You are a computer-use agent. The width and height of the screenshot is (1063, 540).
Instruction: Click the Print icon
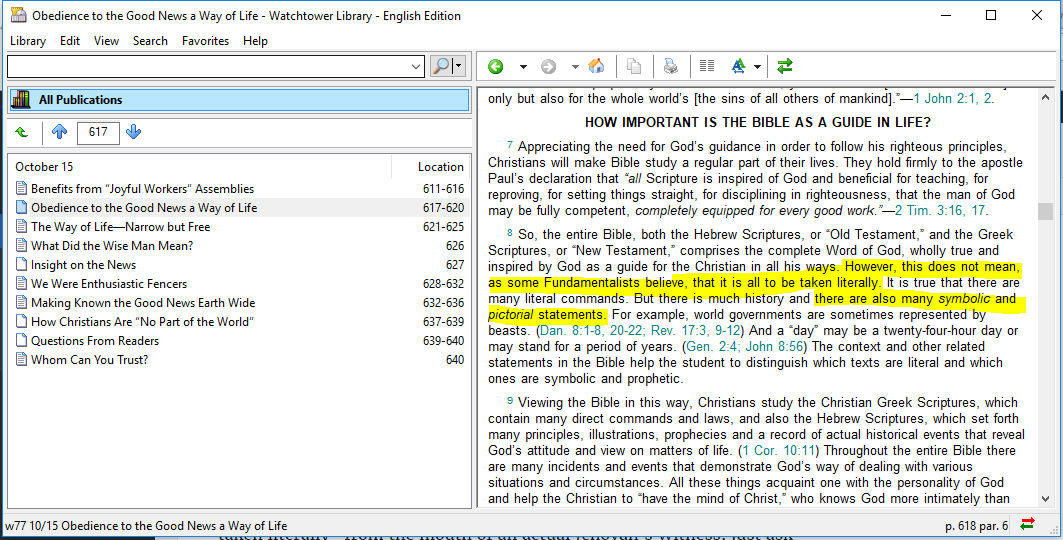point(670,67)
